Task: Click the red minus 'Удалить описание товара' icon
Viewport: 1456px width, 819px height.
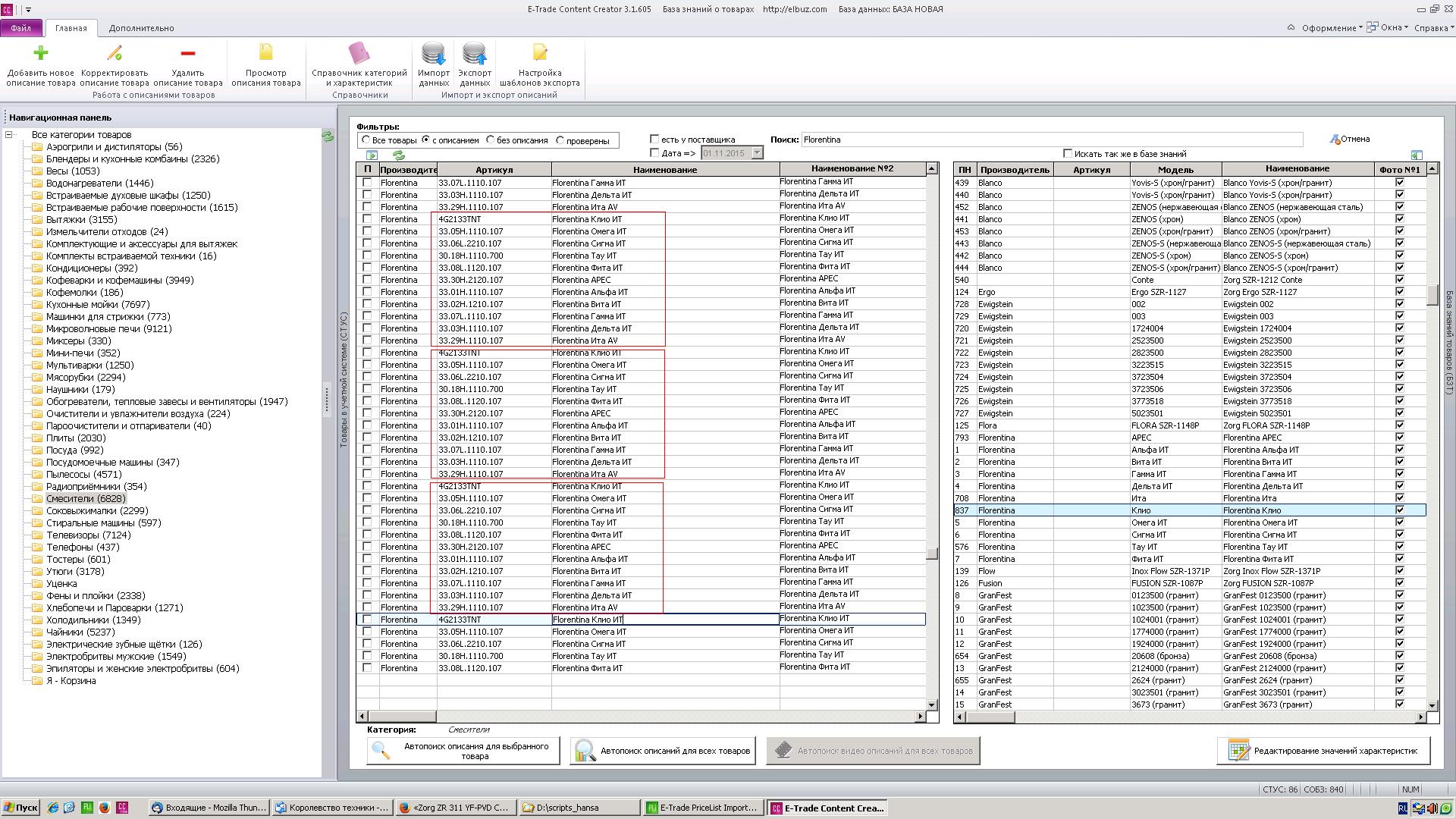Action: [188, 52]
